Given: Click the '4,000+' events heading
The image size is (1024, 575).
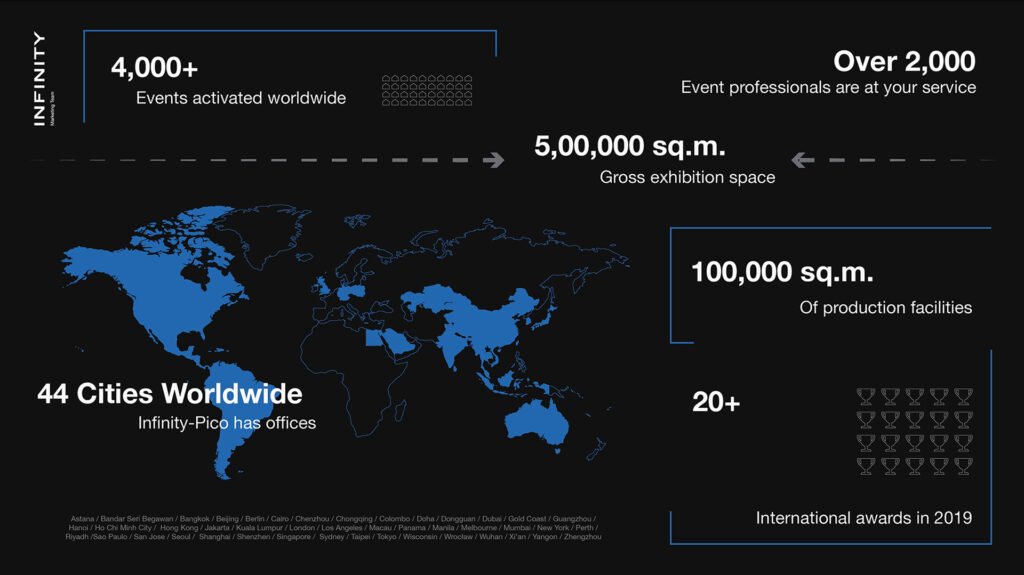Looking at the screenshot, I should click(x=155, y=68).
